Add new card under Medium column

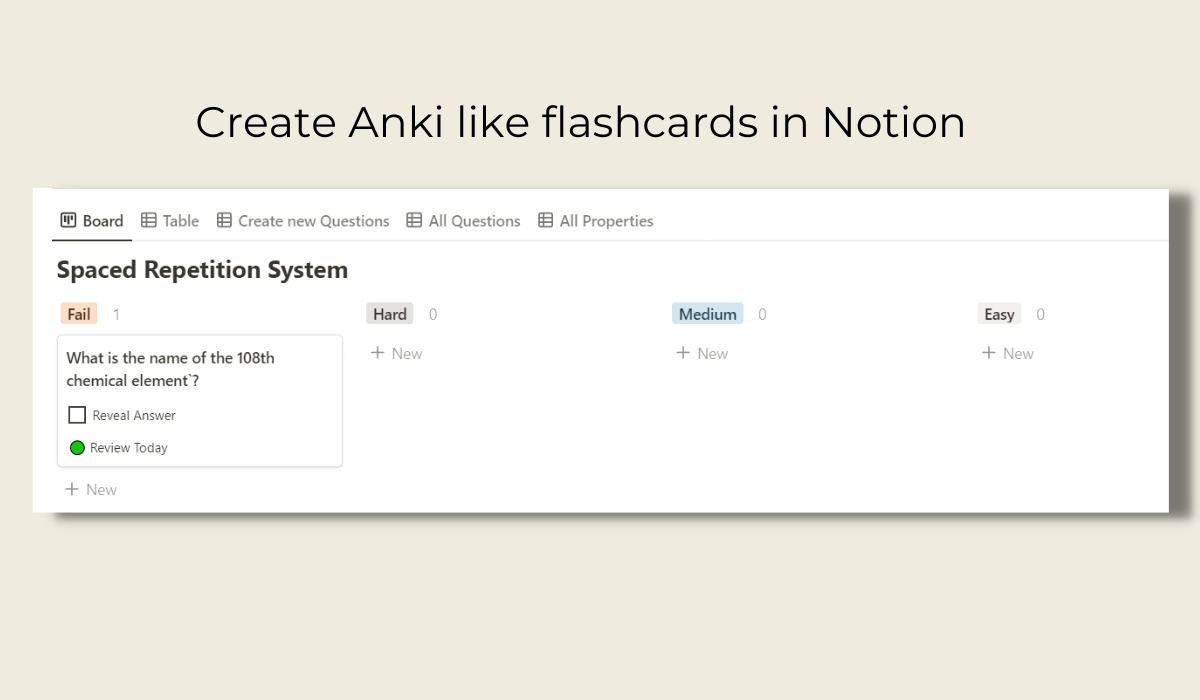click(703, 353)
